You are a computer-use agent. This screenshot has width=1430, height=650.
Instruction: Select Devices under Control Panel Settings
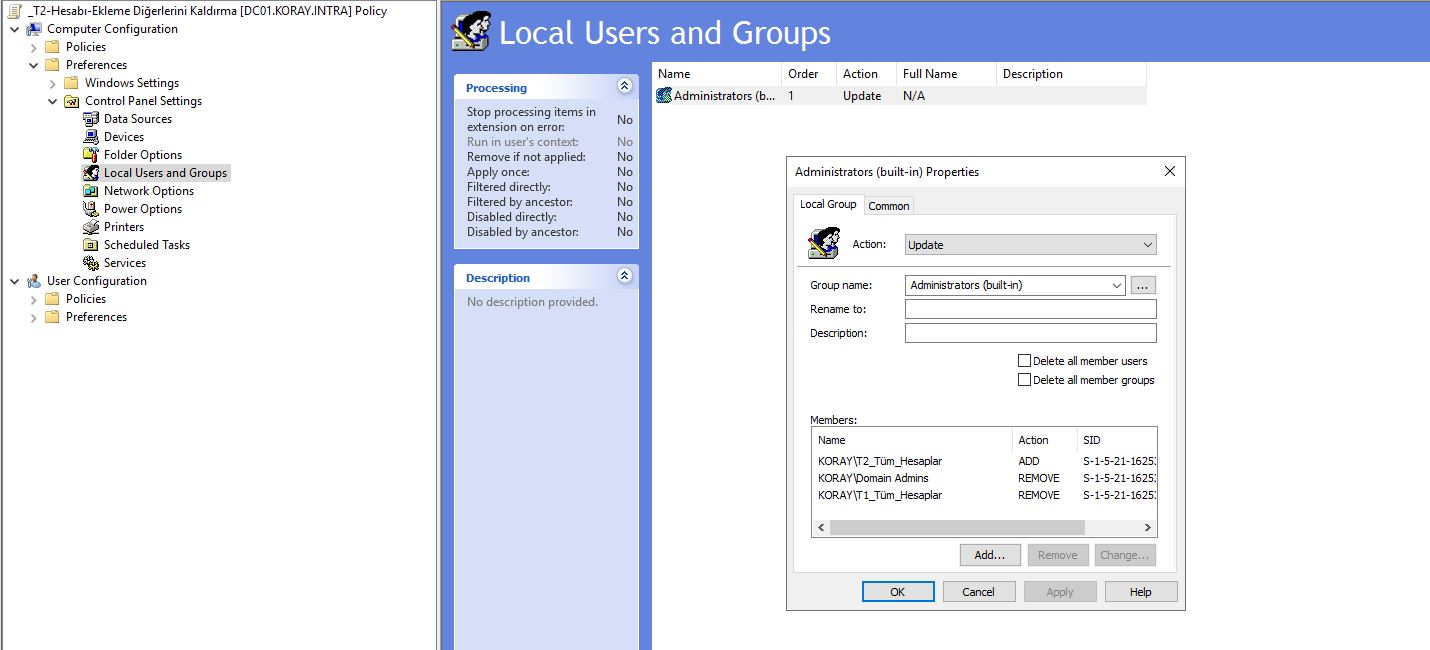[124, 136]
